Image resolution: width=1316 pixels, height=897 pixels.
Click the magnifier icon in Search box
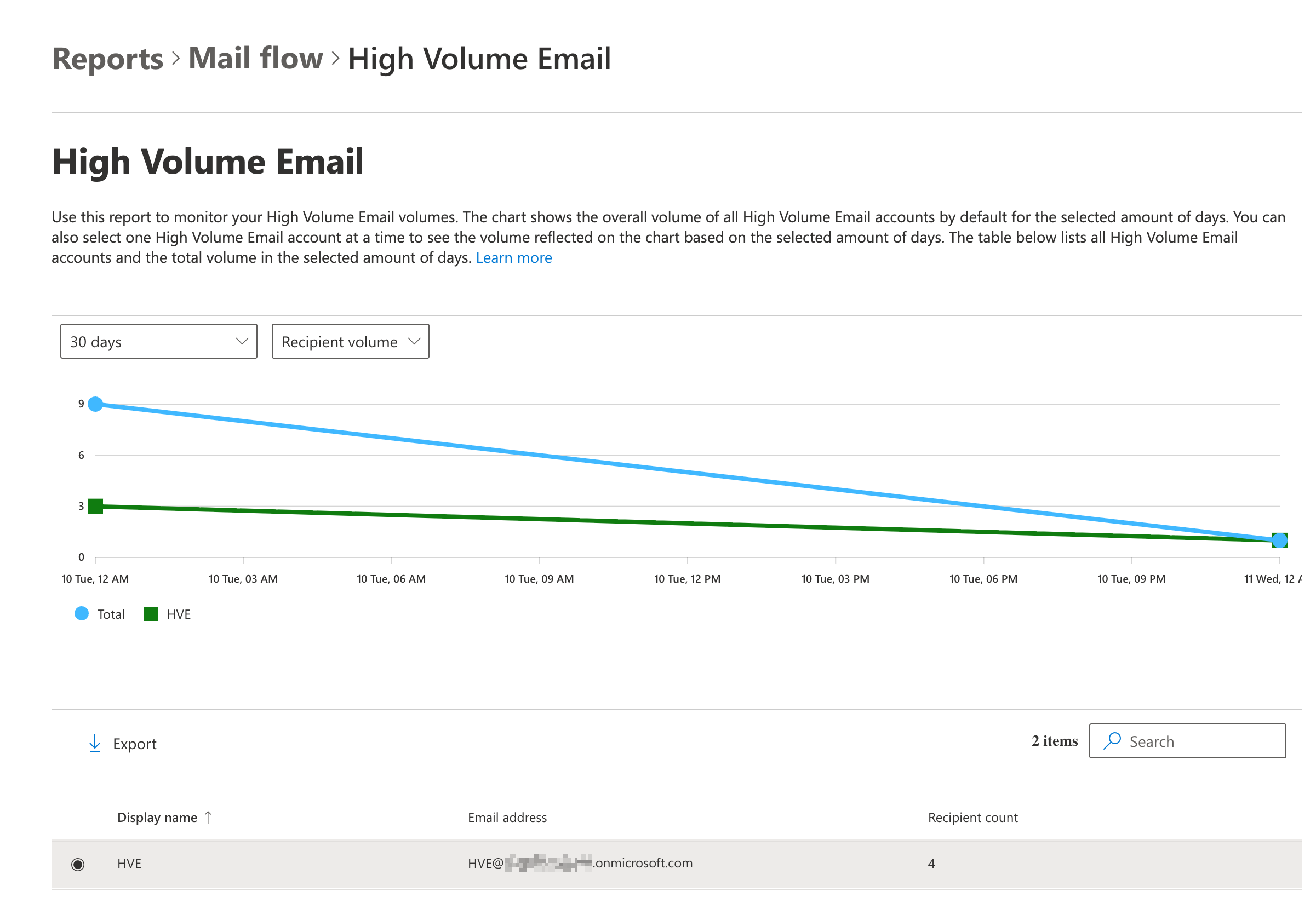(x=1113, y=741)
